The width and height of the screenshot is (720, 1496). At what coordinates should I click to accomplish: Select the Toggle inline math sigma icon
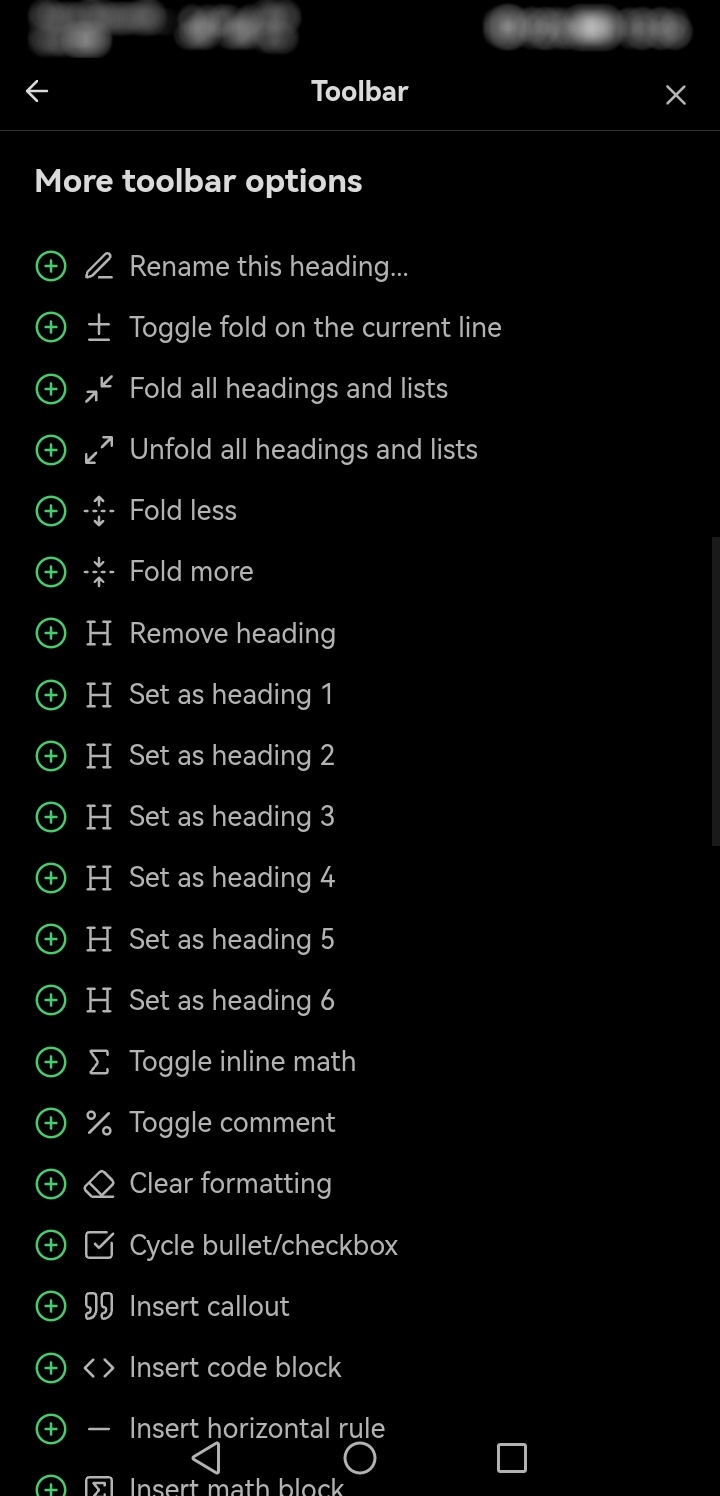98,1061
